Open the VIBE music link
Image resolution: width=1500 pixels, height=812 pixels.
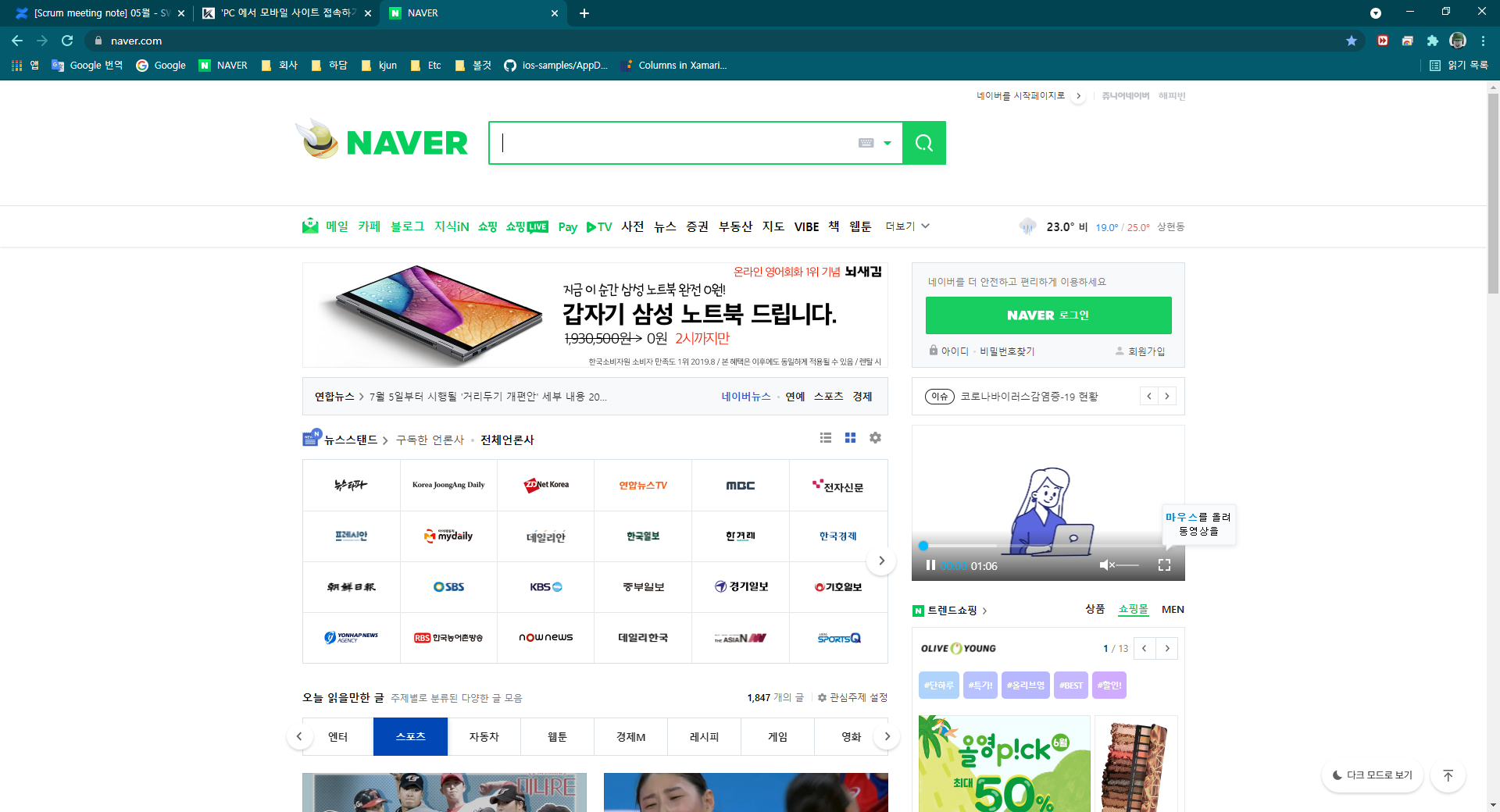[x=807, y=227]
